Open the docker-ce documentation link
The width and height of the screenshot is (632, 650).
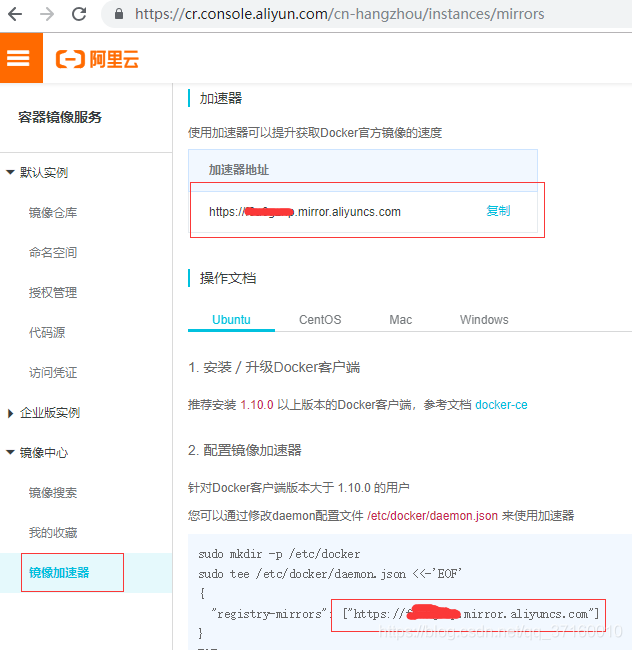click(501, 405)
